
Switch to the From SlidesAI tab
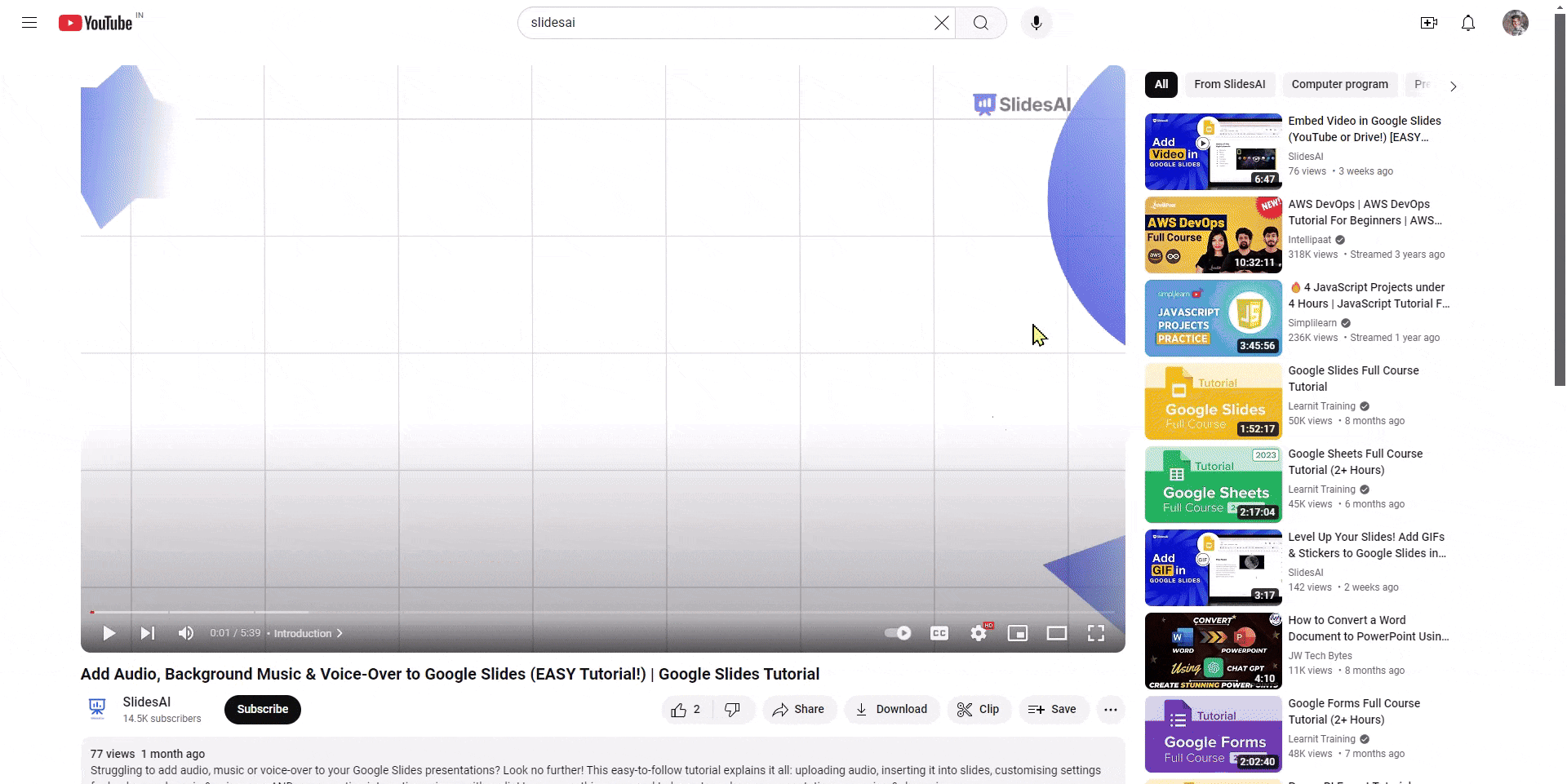pos(1229,84)
